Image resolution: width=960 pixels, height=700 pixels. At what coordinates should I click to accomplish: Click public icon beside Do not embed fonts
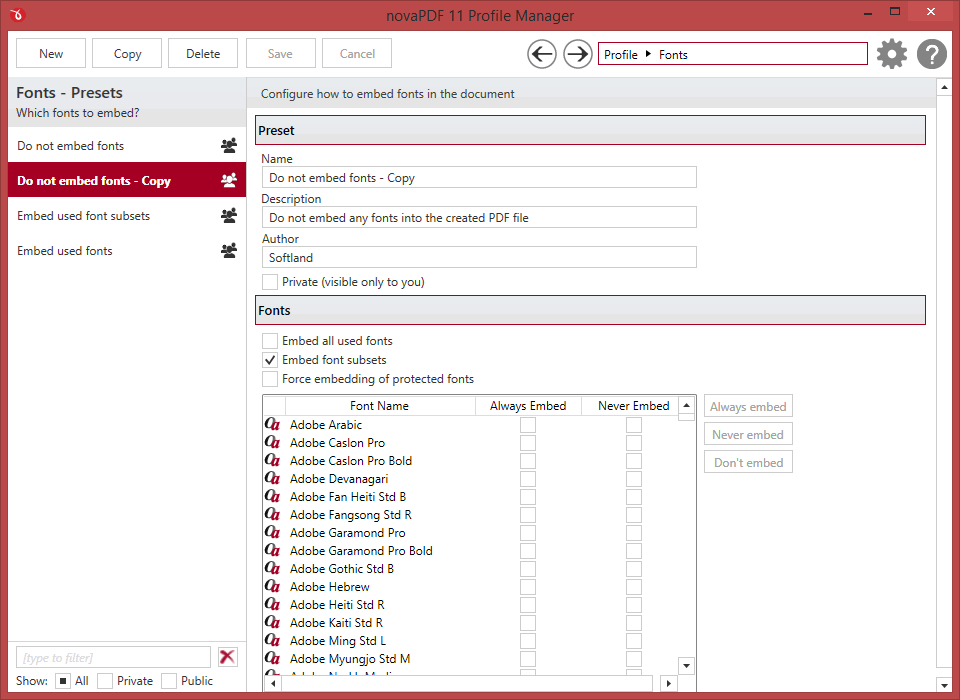pos(229,146)
